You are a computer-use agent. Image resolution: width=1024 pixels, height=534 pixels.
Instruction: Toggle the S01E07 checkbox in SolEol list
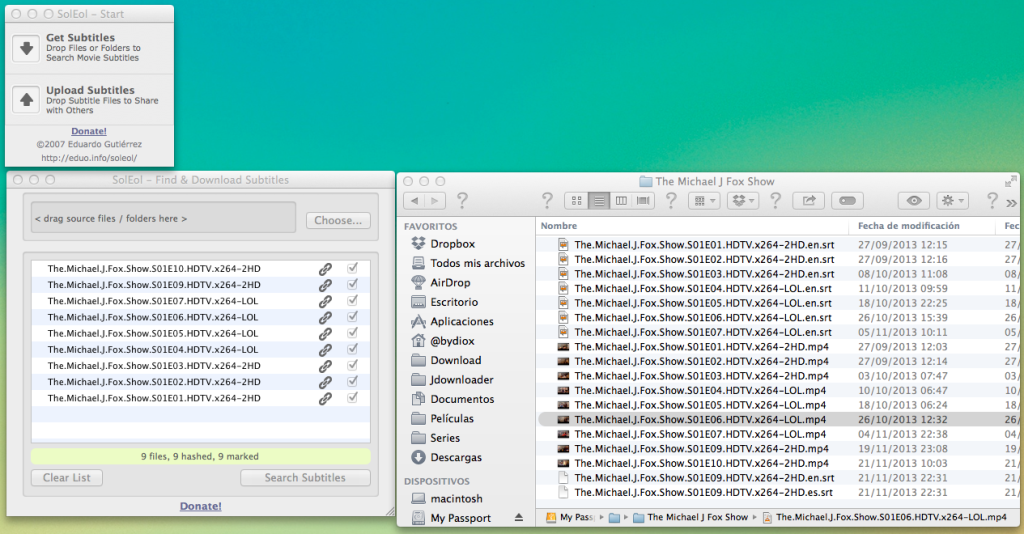pos(353,300)
